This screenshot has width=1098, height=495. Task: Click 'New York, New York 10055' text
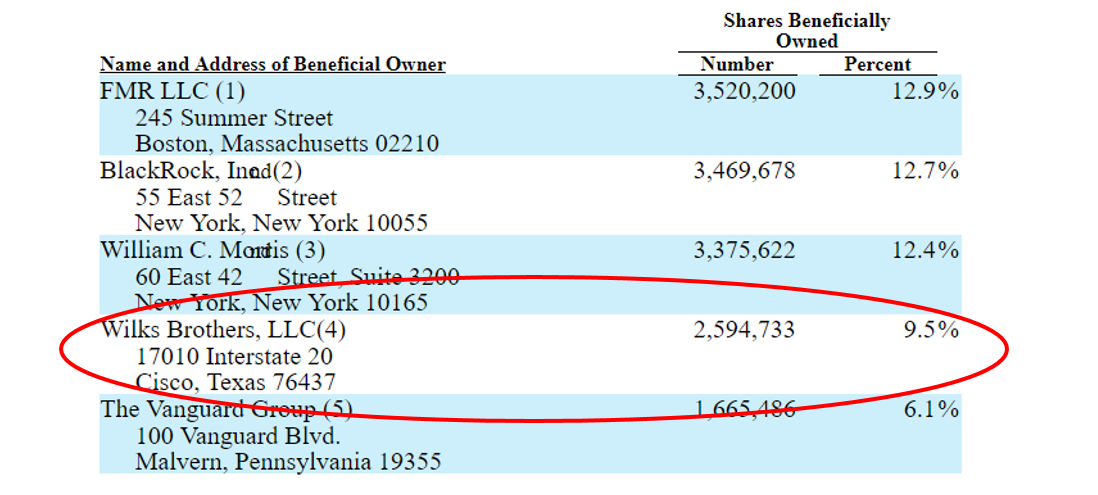(282, 224)
